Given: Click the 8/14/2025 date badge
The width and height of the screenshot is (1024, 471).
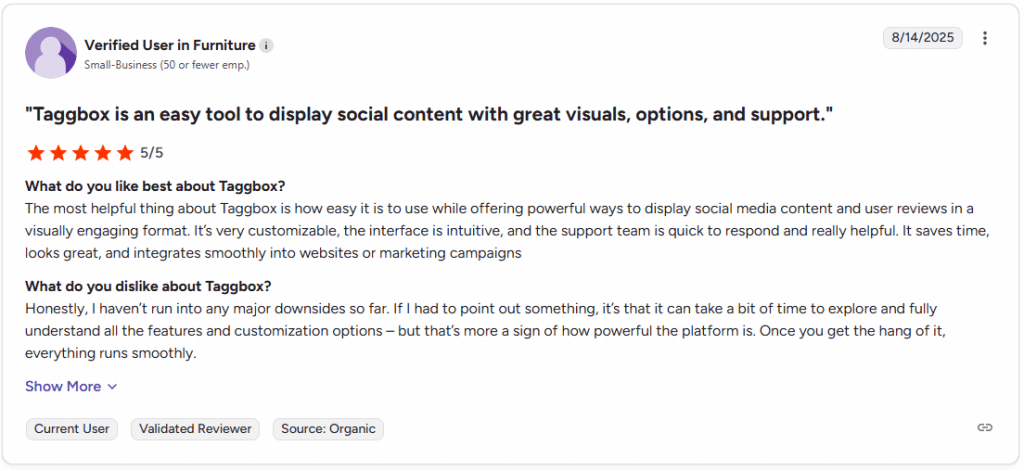Looking at the screenshot, I should pyautogui.click(x=922, y=38).
